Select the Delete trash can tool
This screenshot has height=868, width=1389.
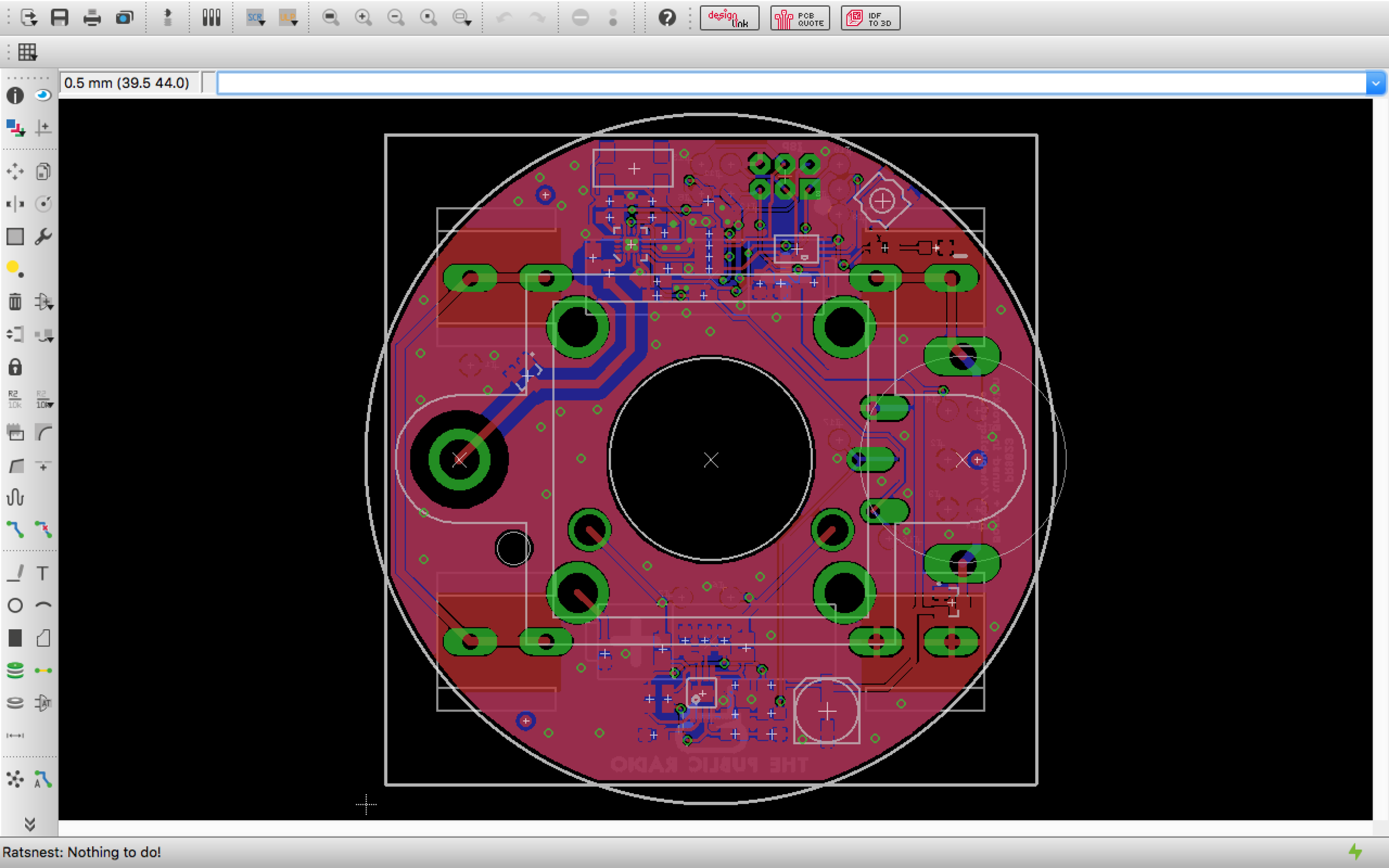pos(15,302)
